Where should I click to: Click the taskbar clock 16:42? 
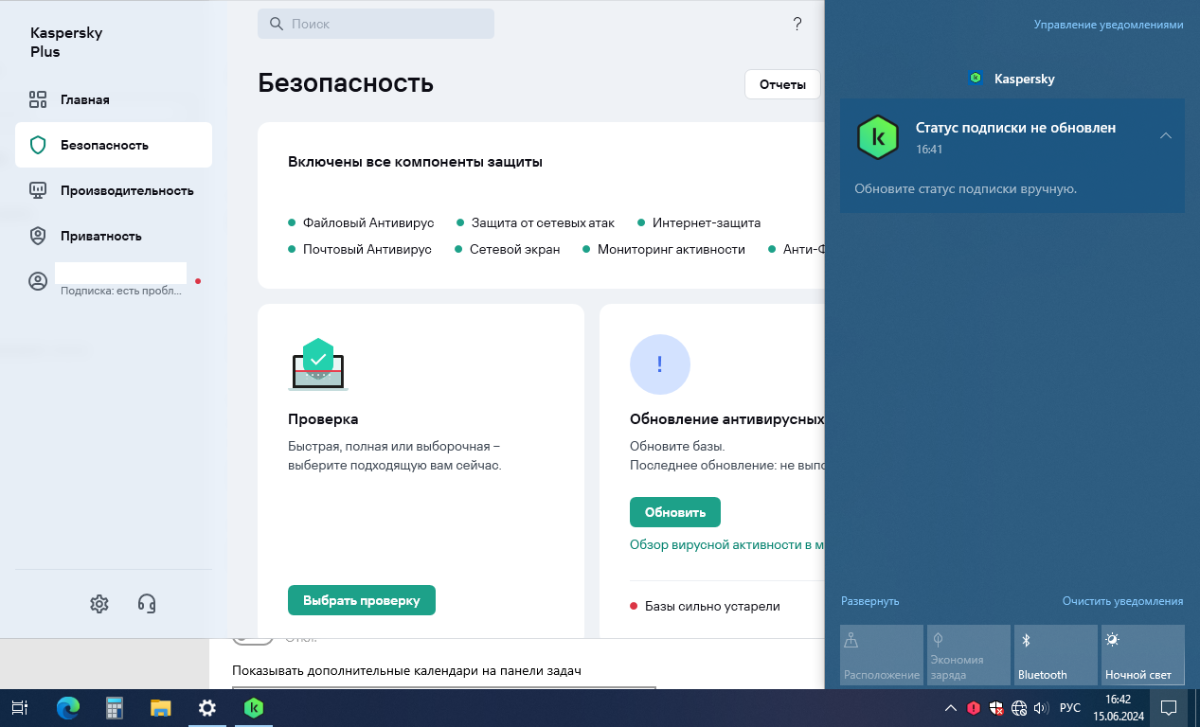coord(1118,708)
